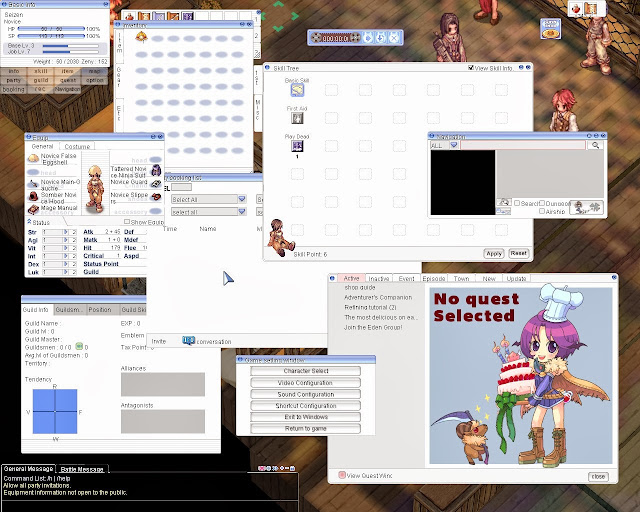The width and height of the screenshot is (640, 512).
Task: Click the cash shop icon near top right
Action: [551, 29]
